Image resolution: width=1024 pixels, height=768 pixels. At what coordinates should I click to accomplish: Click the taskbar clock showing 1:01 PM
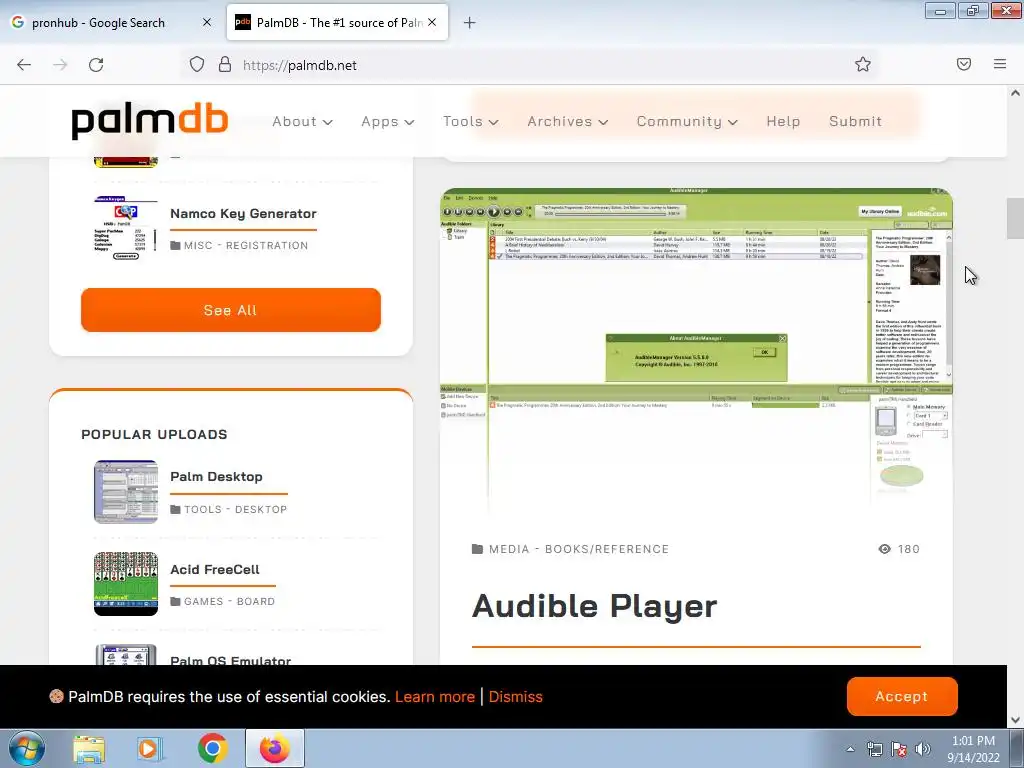[973, 749]
